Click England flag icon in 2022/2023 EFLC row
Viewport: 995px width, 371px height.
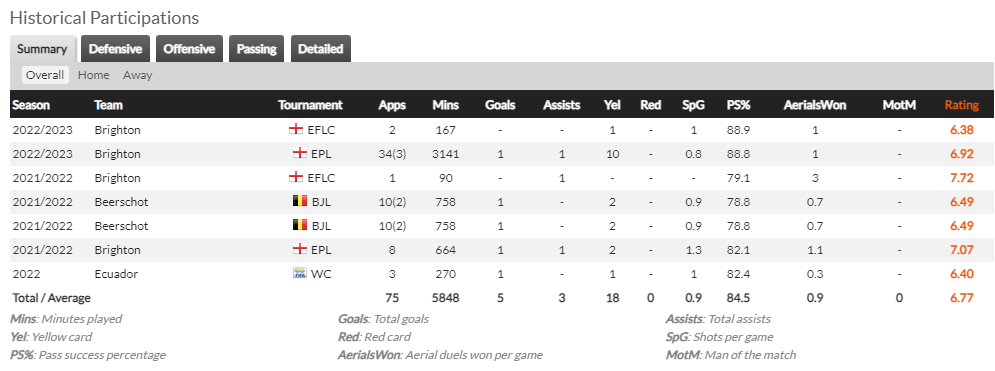pos(296,129)
